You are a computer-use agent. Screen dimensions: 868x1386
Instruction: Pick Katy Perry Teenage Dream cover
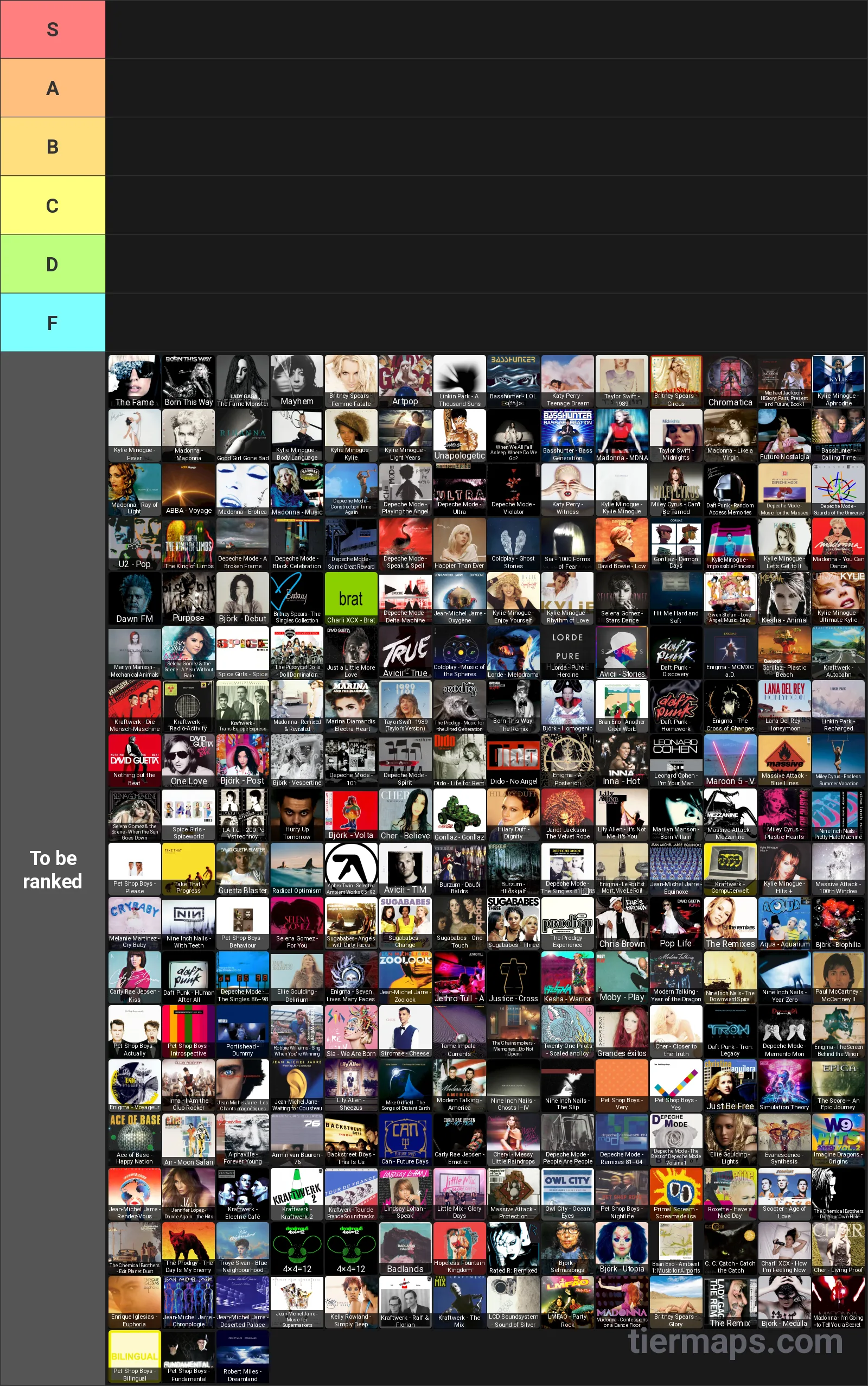point(568,382)
